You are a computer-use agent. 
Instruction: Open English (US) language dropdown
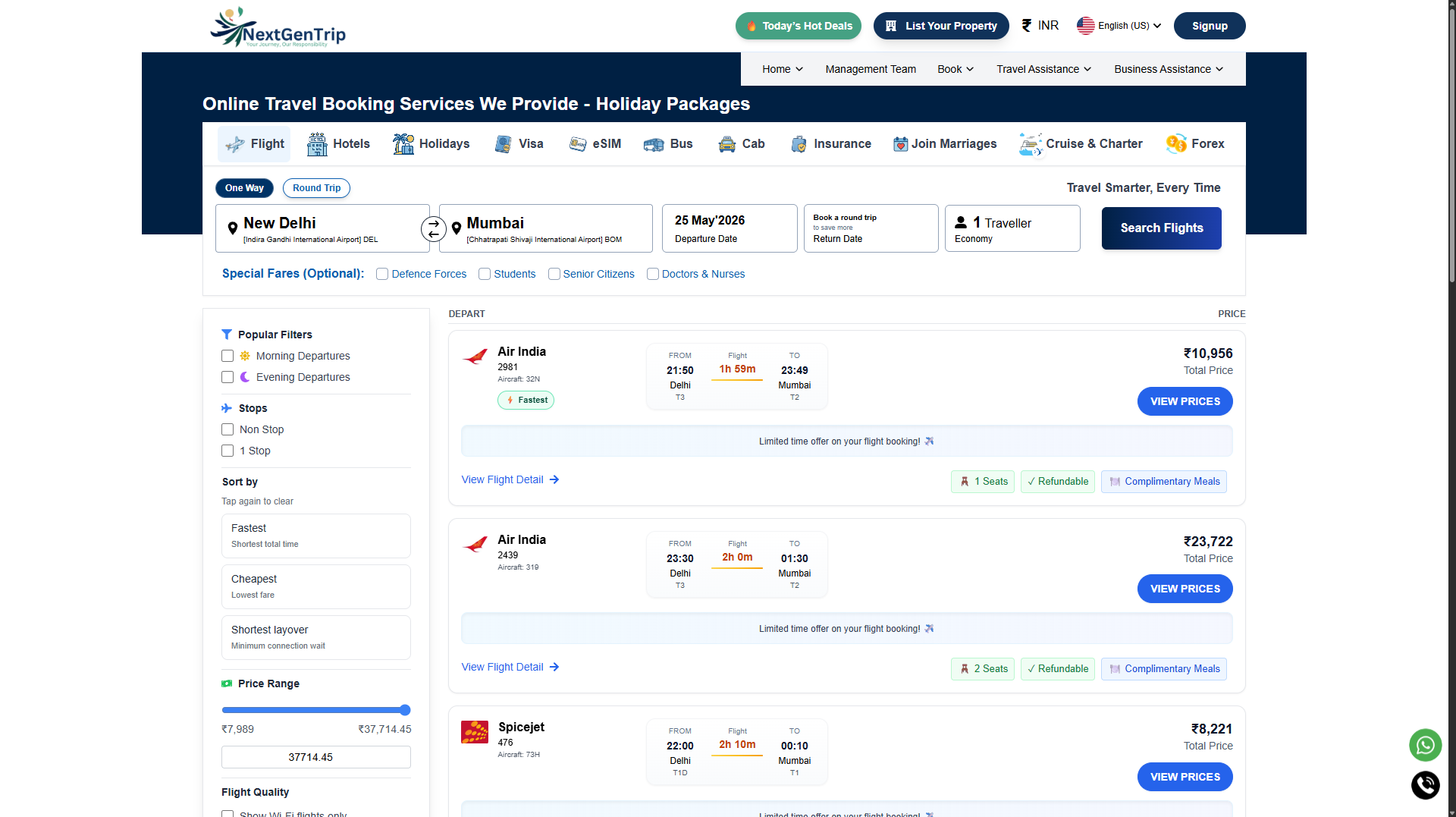tap(1119, 25)
